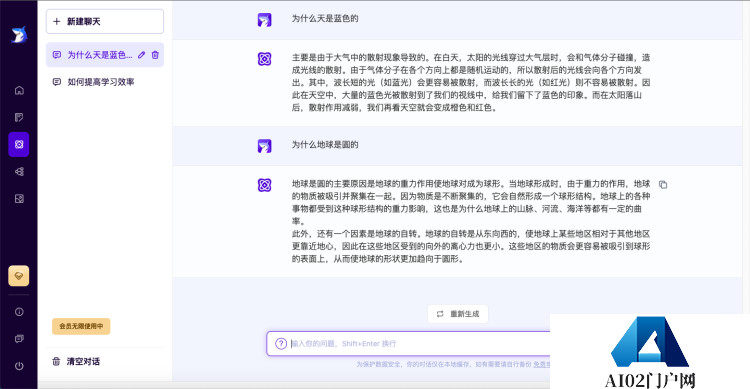Viewport: 750px width, 389px height.
Task: Open the feedback chat icon in sidebar
Action: [x=19, y=339]
